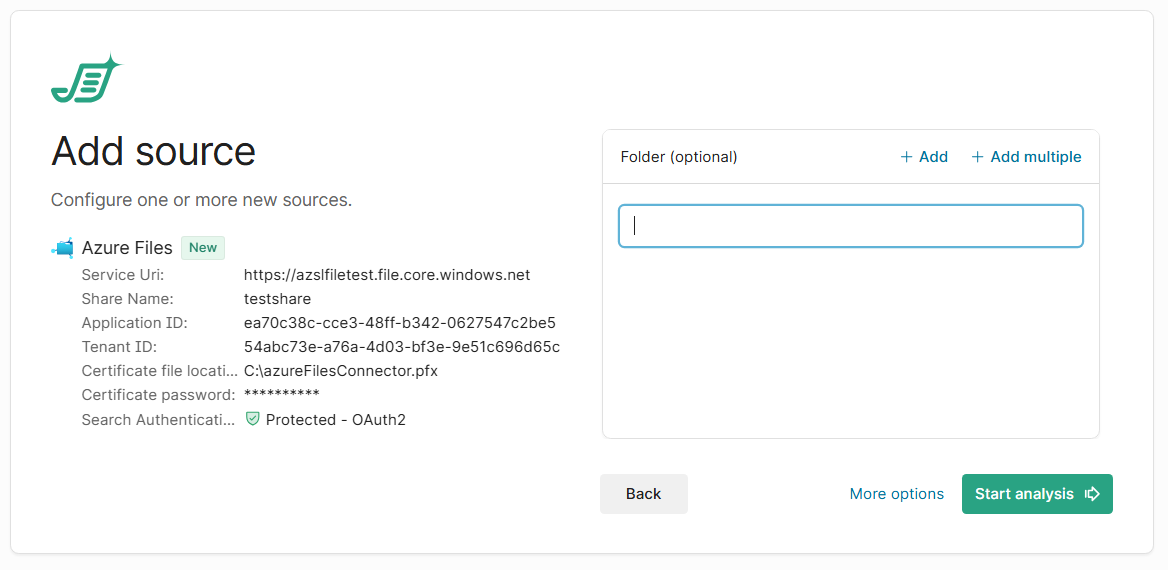This screenshot has width=1168, height=570.
Task: Click the green app logo
Action: 85,80
